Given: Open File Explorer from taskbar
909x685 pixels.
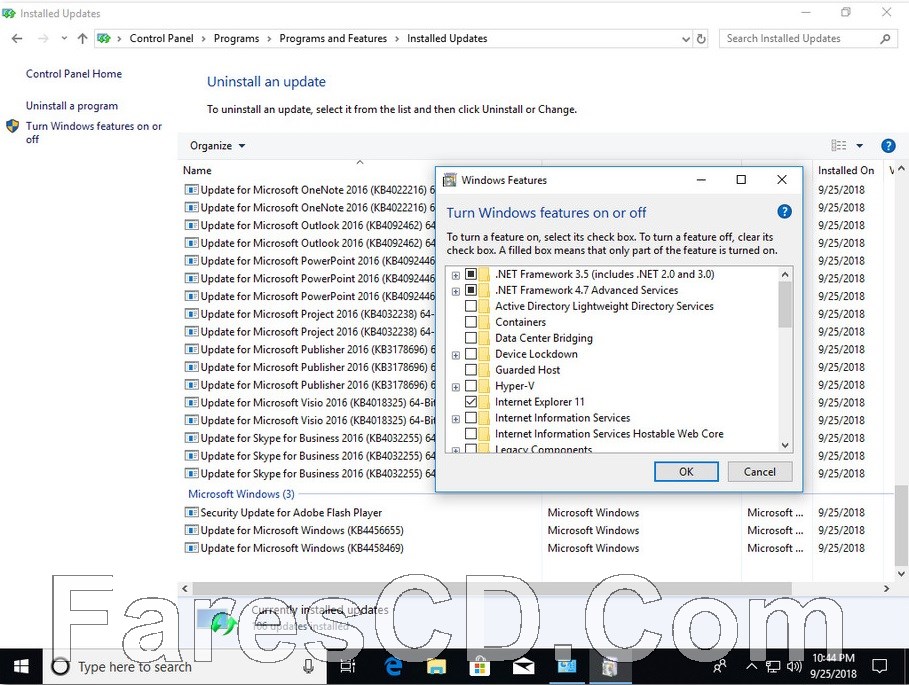Looking at the screenshot, I should tap(436, 667).
